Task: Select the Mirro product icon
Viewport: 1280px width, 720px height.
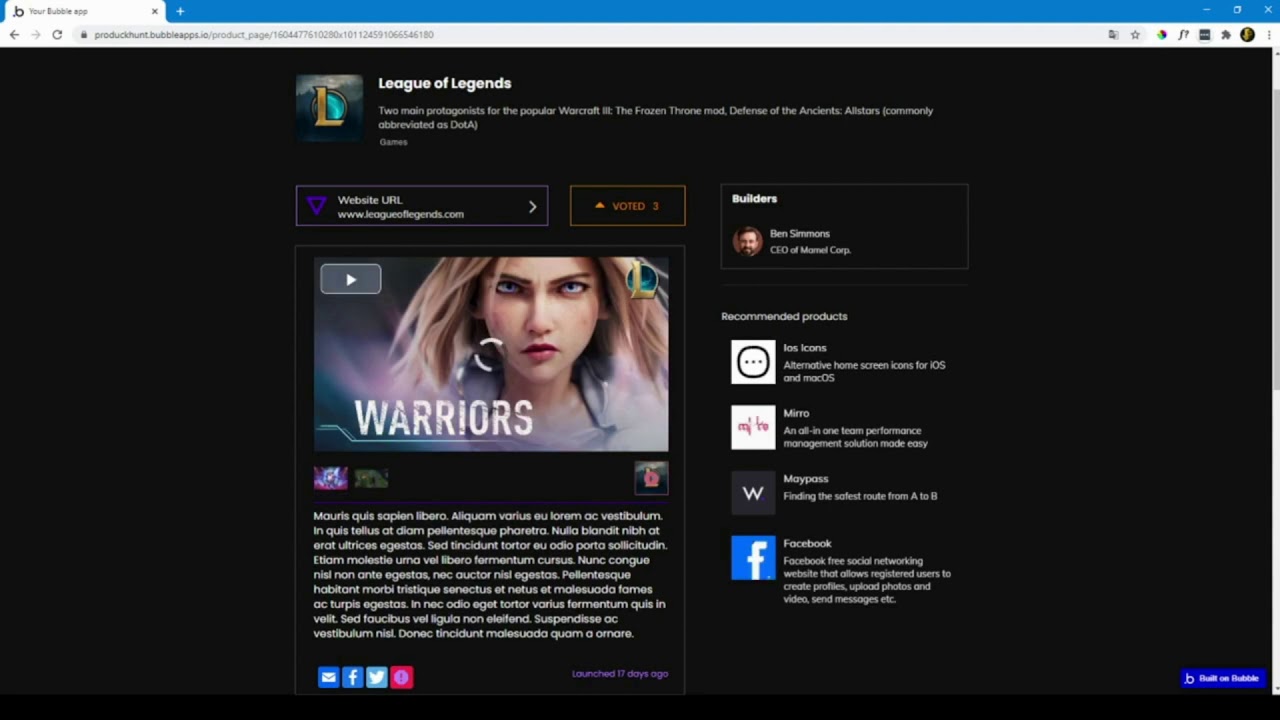Action: click(x=753, y=427)
